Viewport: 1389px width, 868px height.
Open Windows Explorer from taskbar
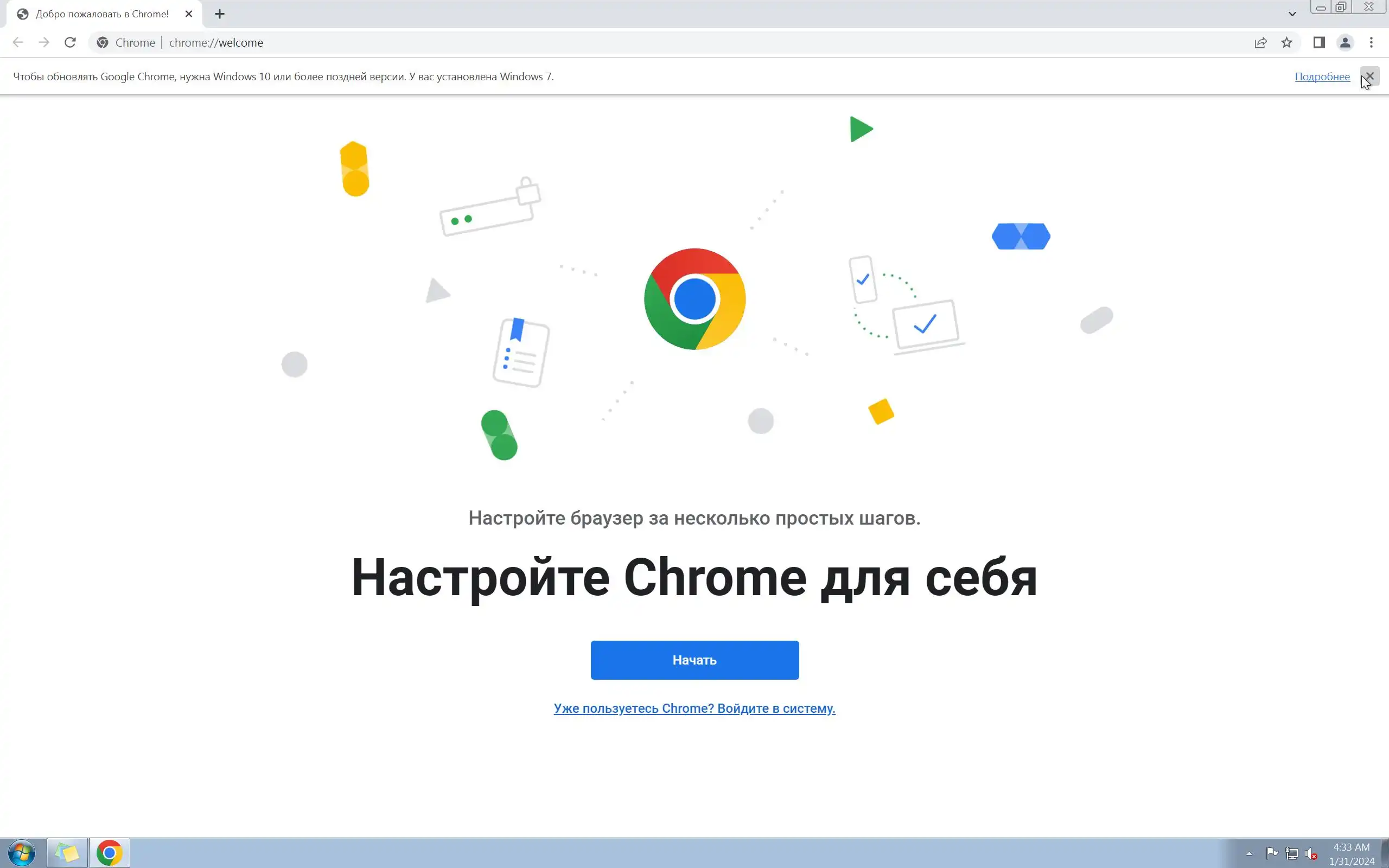(67, 852)
